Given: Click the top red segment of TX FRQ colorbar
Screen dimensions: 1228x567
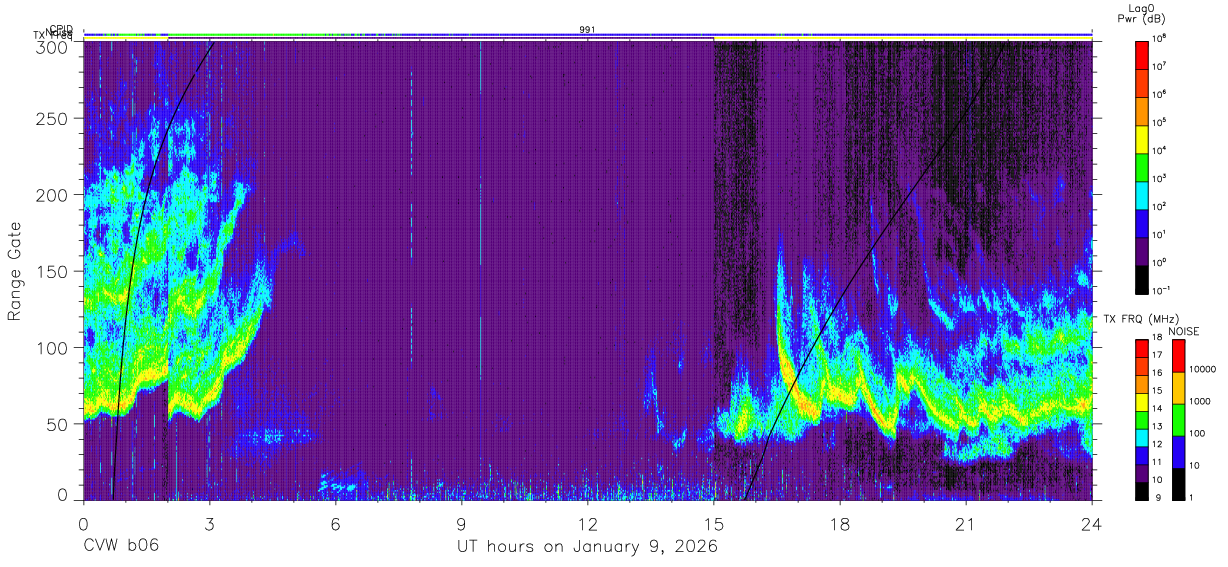Looking at the screenshot, I should pos(1142,348).
